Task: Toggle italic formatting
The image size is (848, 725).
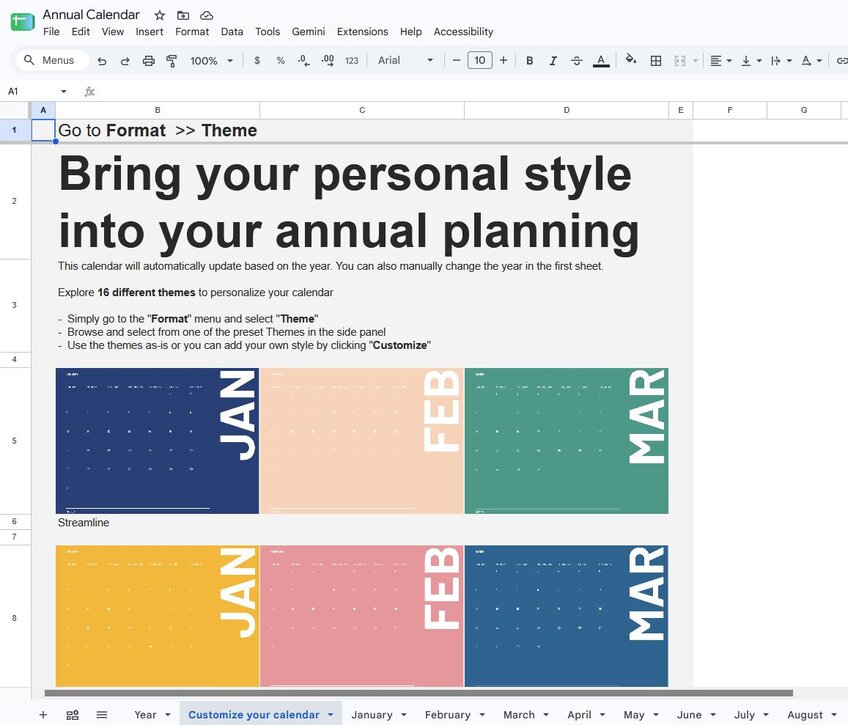Action: [553, 61]
